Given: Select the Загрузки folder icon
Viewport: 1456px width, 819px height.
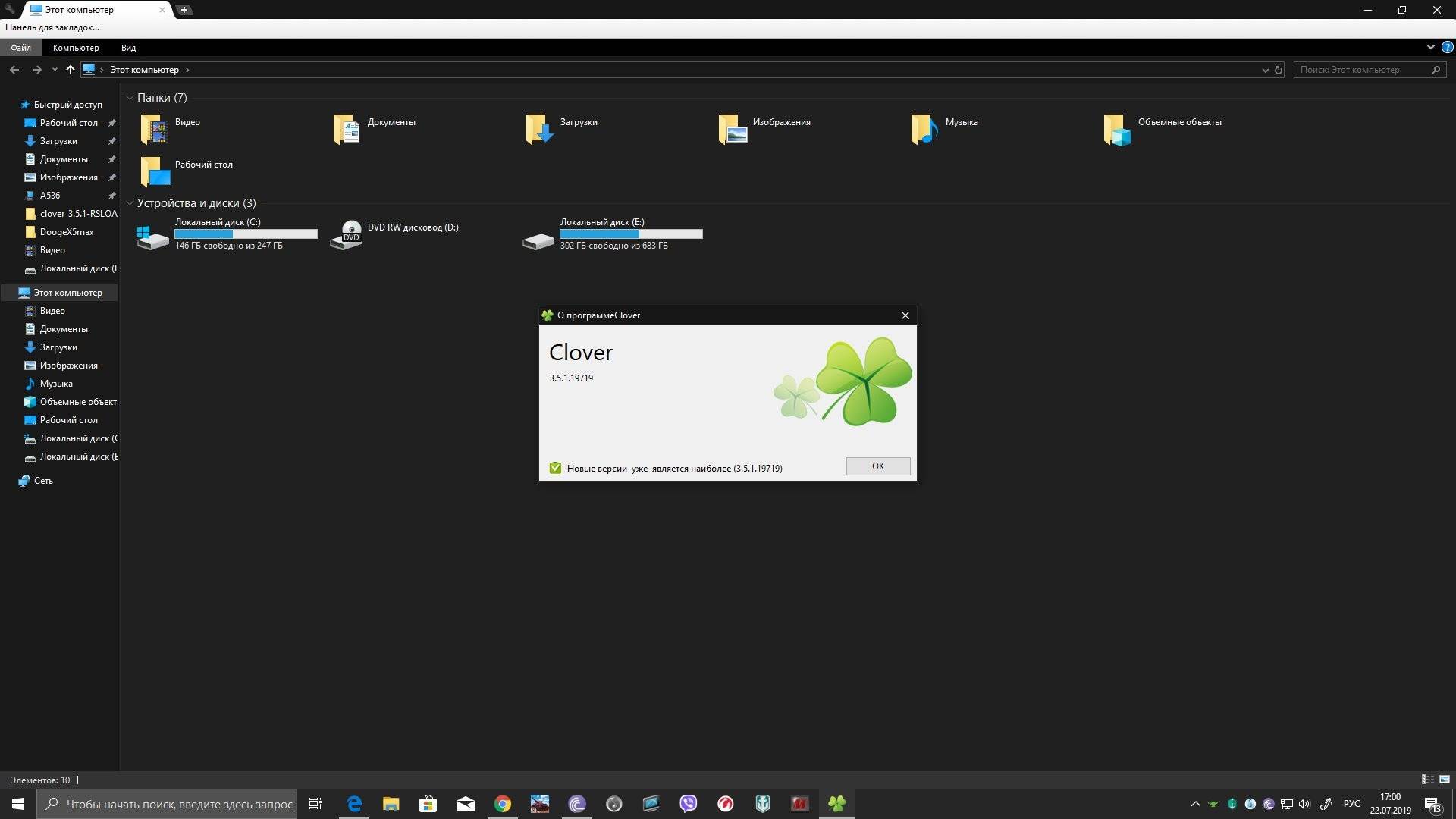Looking at the screenshot, I should coord(540,130).
